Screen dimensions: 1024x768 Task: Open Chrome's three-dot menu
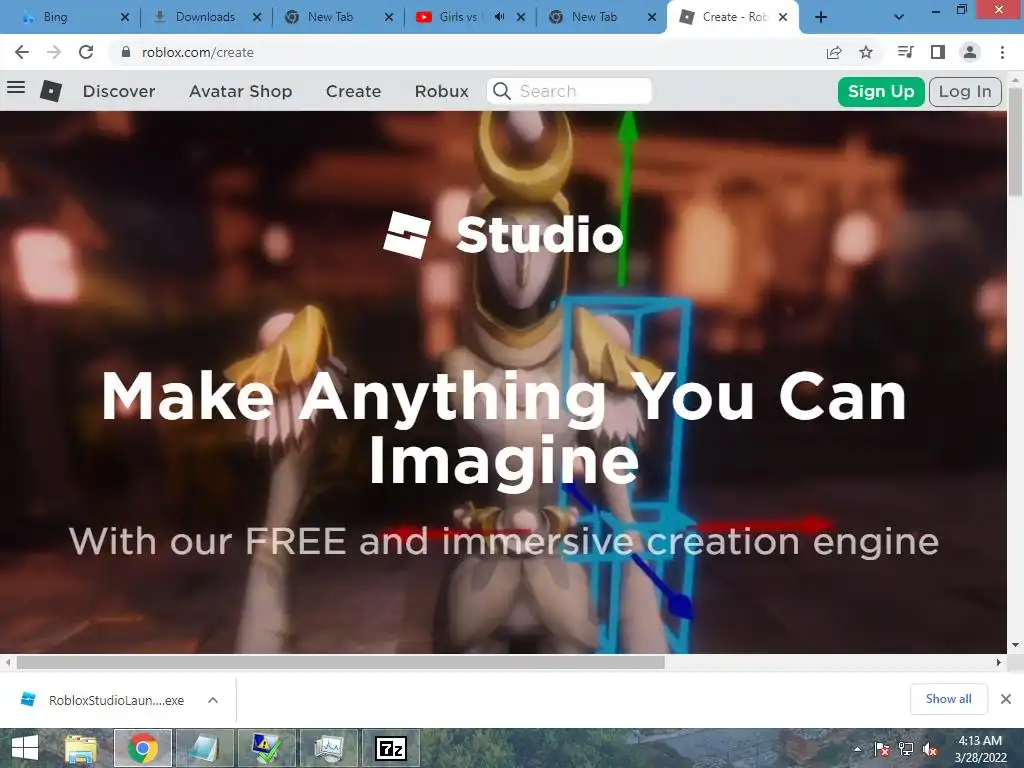pyautogui.click(x=1002, y=52)
